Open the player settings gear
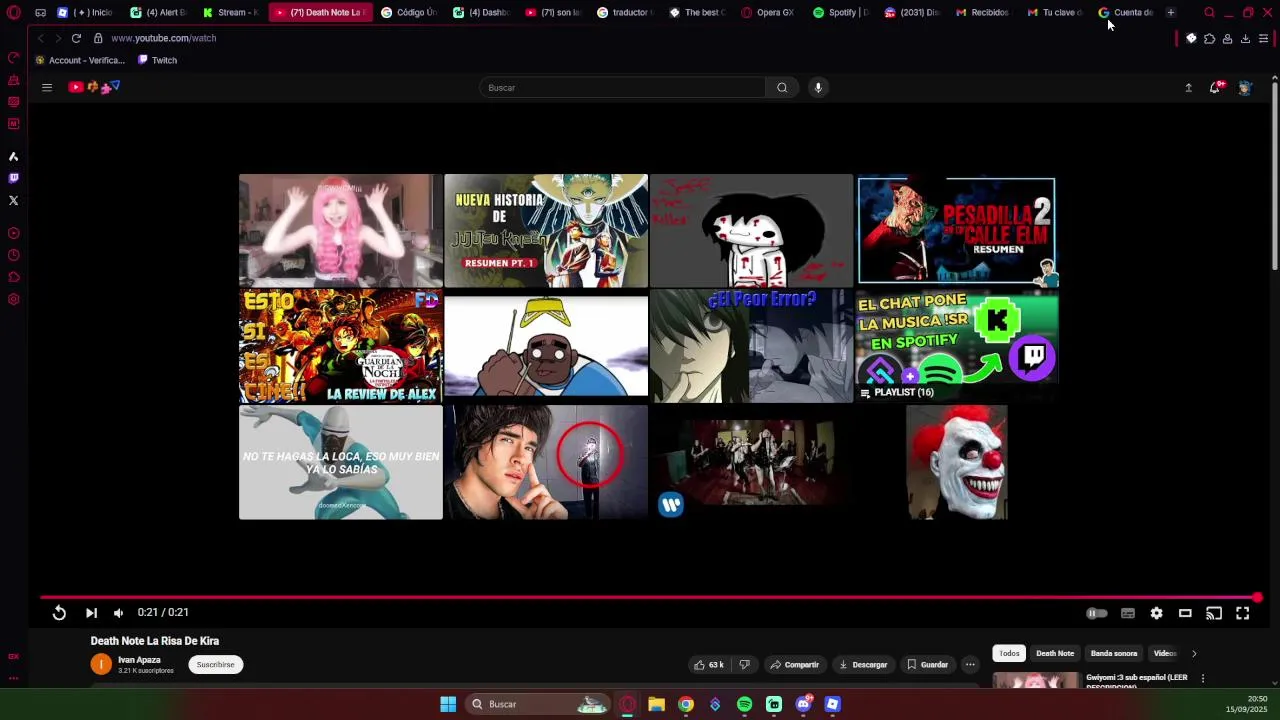 1156,613
